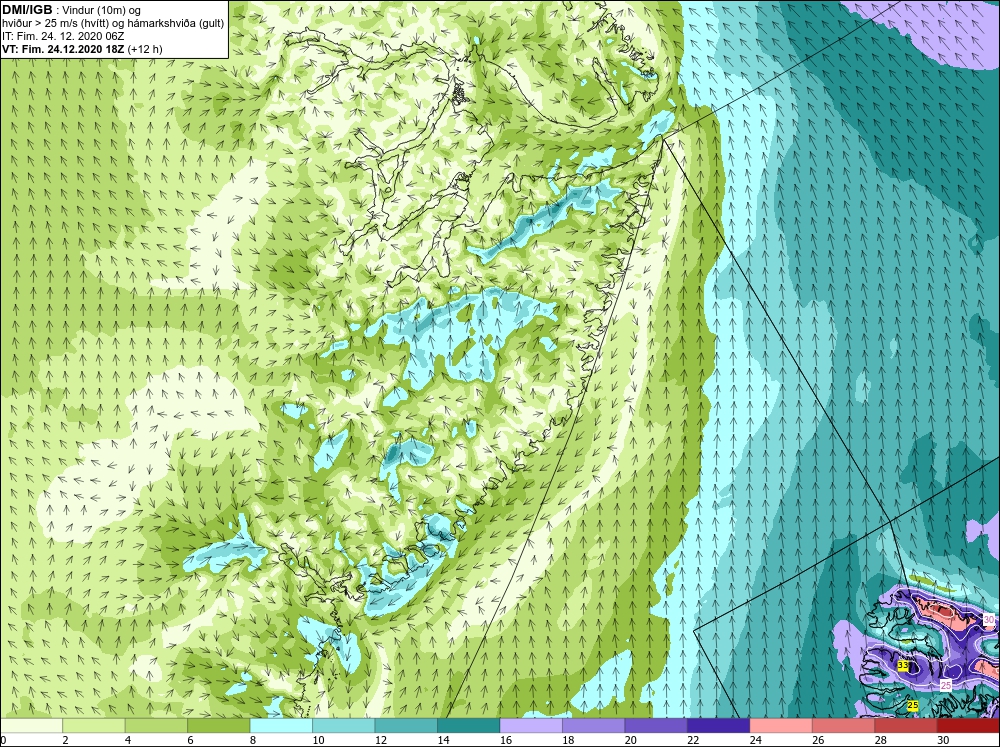Click the white '30' gust contour label
This screenshot has width=1000, height=747.
[989, 619]
